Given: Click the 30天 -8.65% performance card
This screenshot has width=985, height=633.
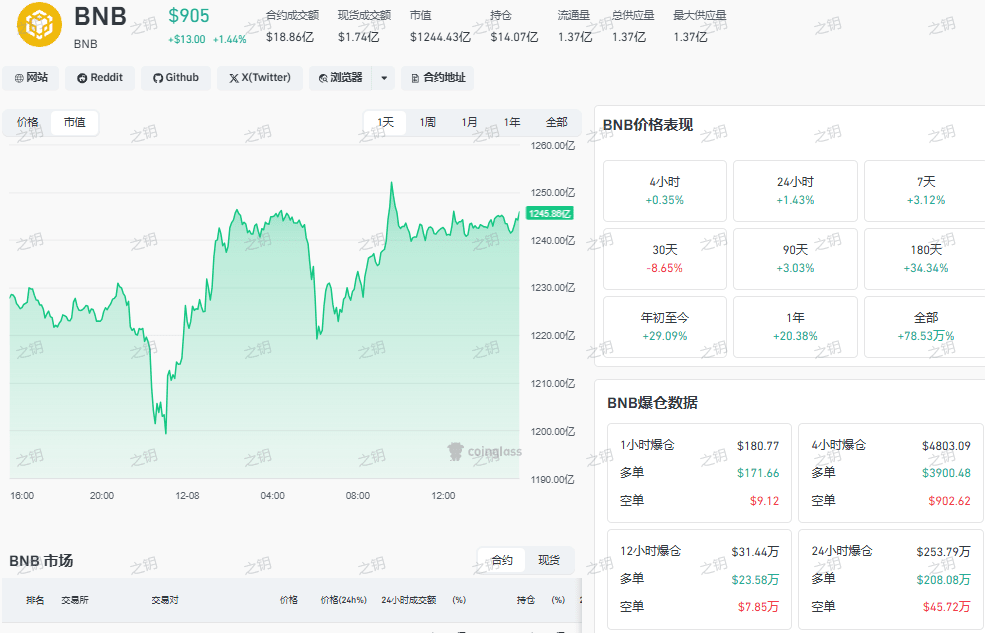Looking at the screenshot, I should 665,259.
